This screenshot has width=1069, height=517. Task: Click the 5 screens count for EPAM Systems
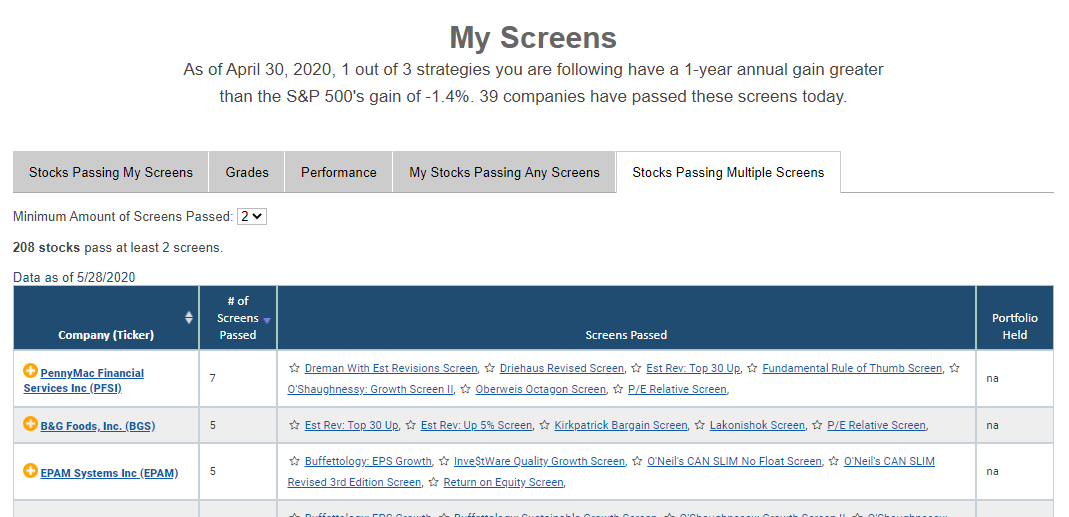(213, 471)
